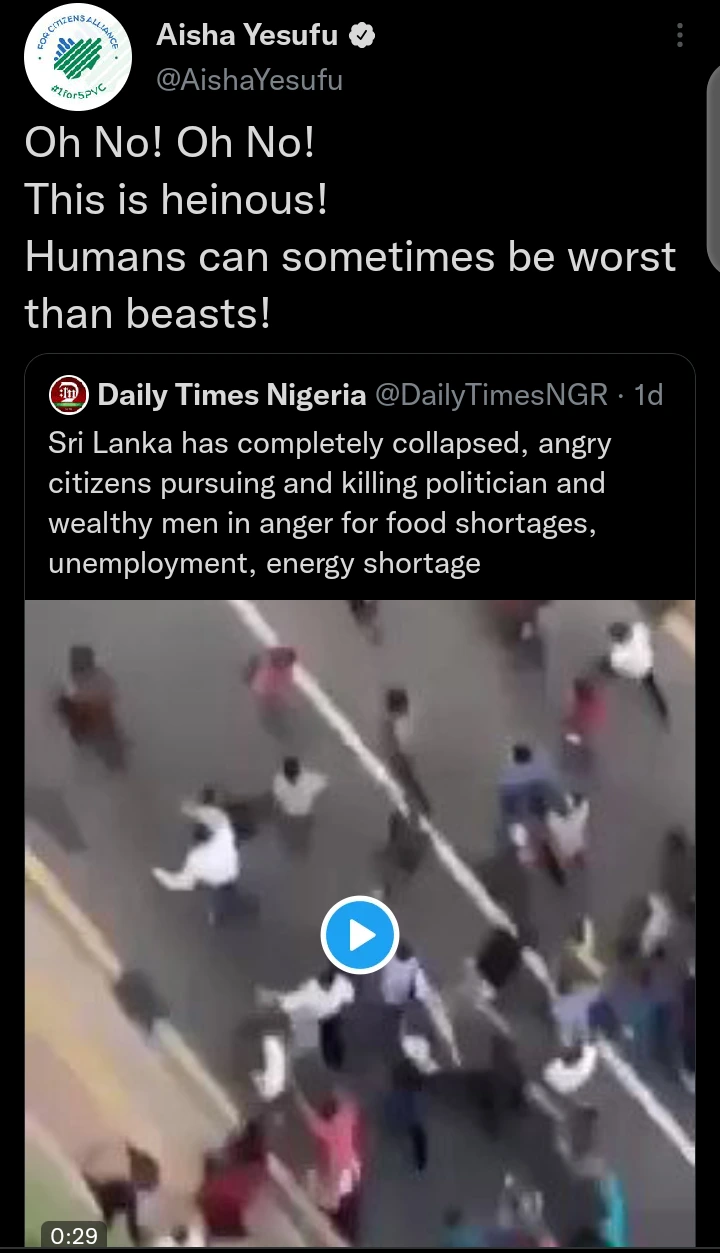Play the quoted tweet video
Image resolution: width=720 pixels, height=1253 pixels.
(x=360, y=936)
